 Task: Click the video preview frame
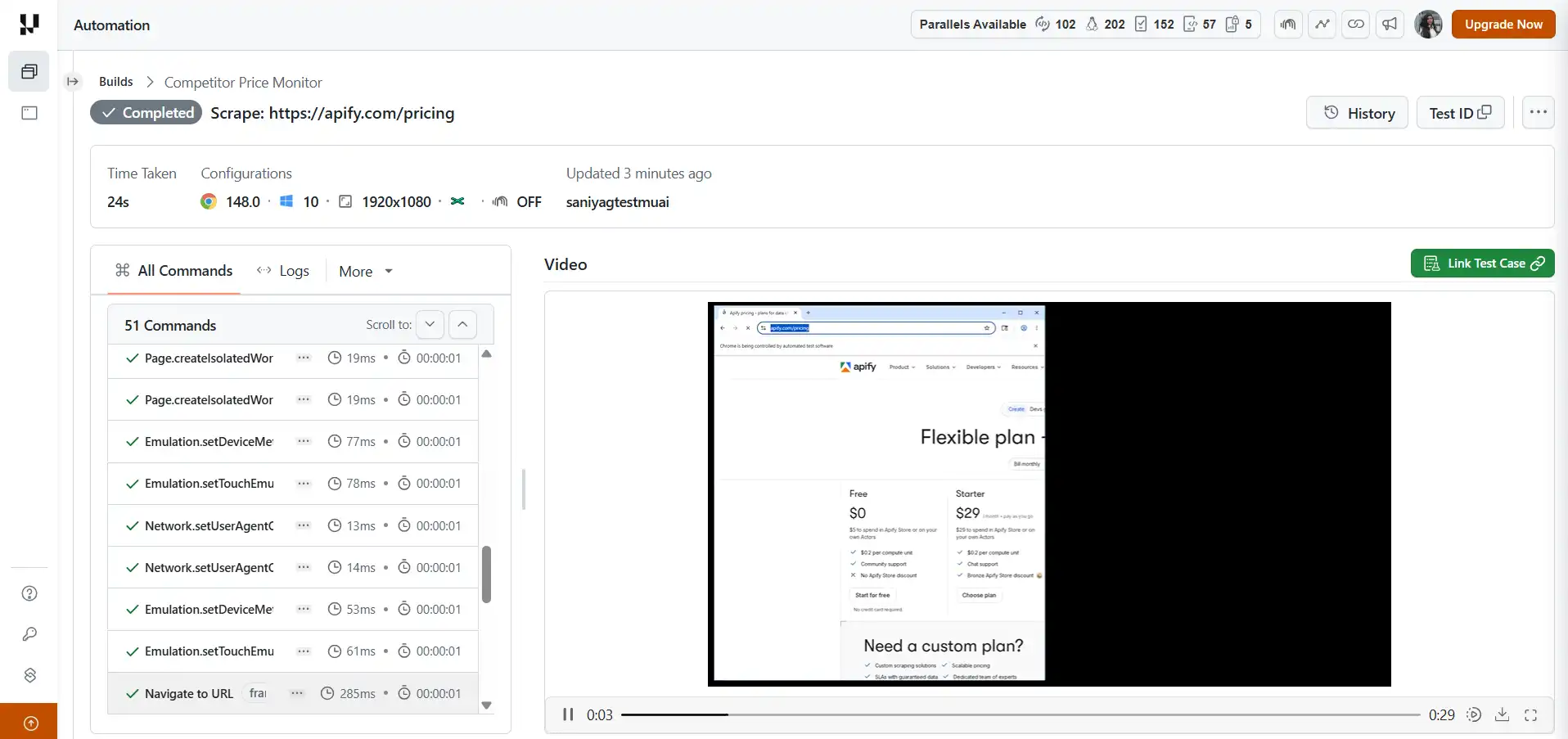[x=1049, y=494]
